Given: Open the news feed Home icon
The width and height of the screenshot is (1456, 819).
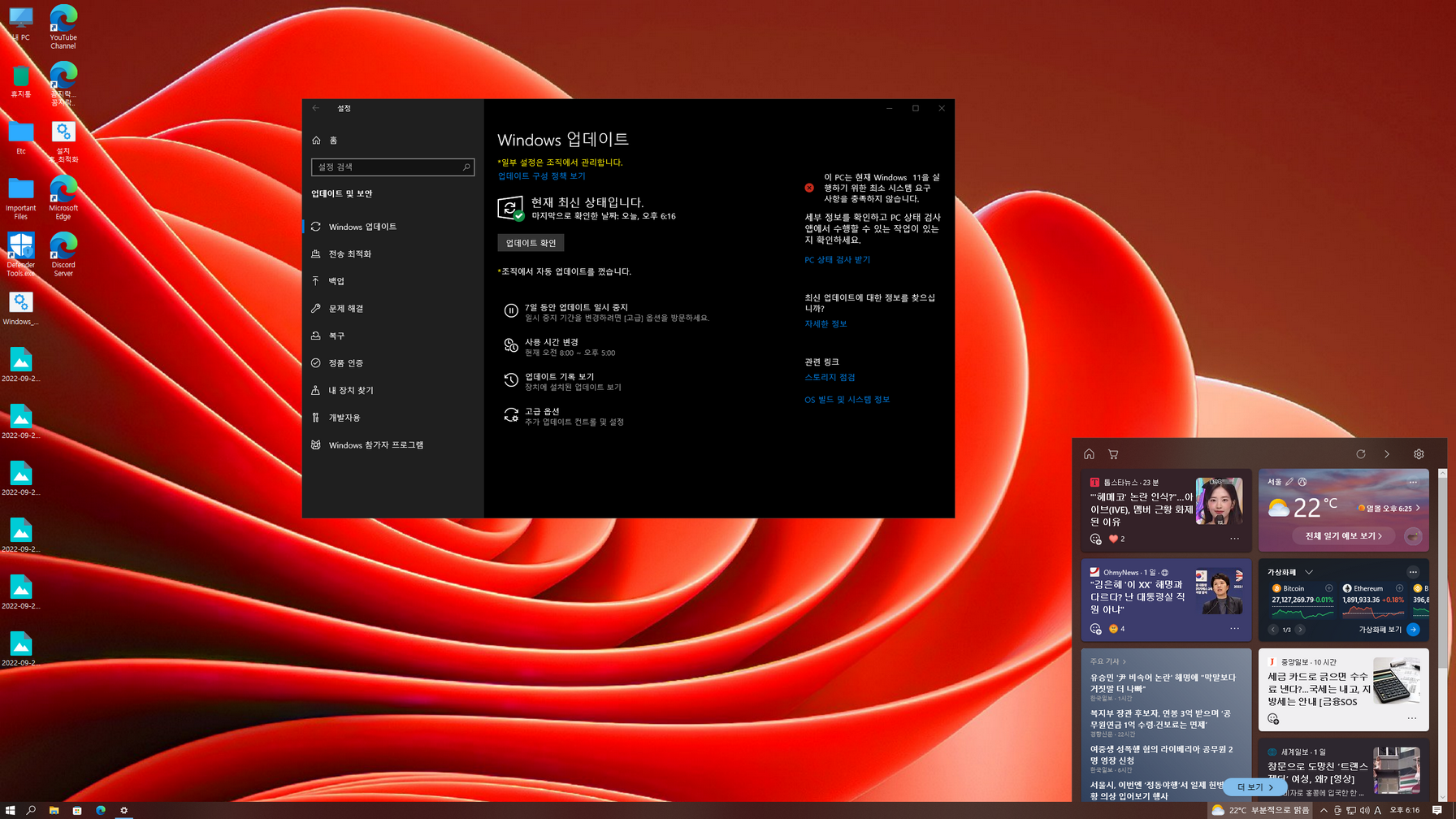Looking at the screenshot, I should [x=1089, y=454].
